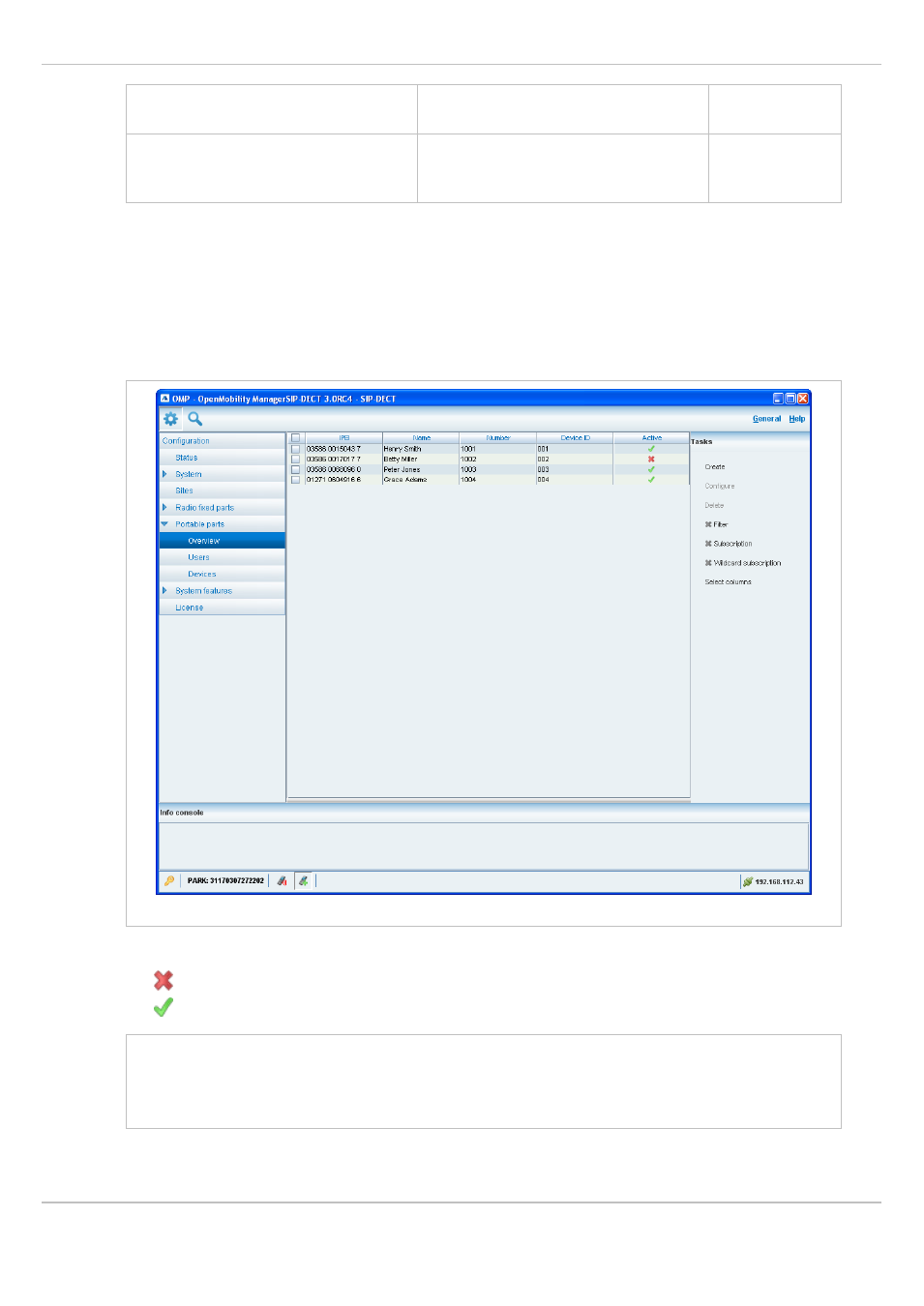924x1306 pixels.
Task: Toggle wildcard subscription status bar icon with green mark
Action: (304, 881)
